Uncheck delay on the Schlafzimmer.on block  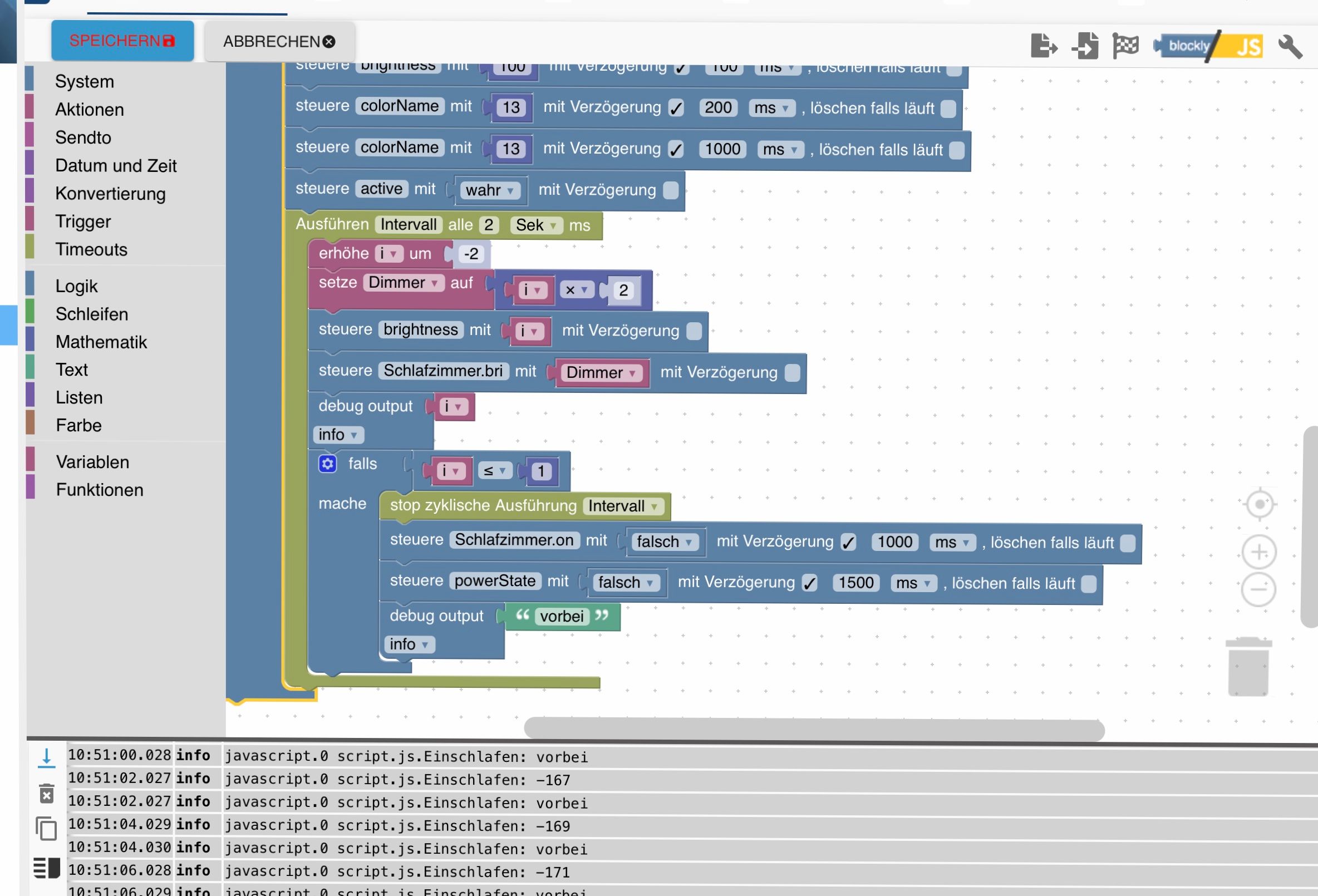coord(848,542)
